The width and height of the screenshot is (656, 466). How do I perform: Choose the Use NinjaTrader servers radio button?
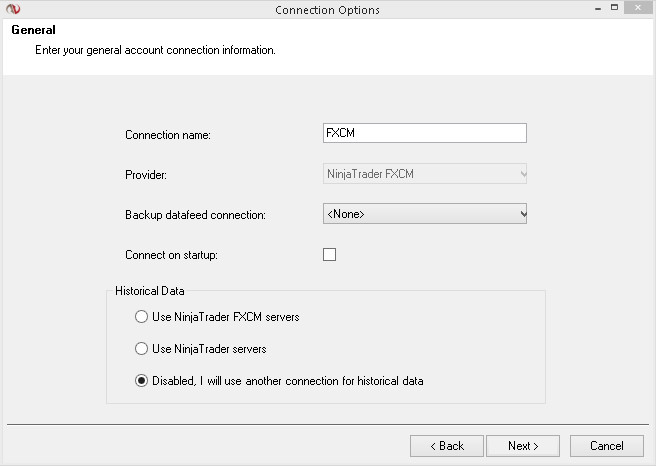tap(141, 349)
